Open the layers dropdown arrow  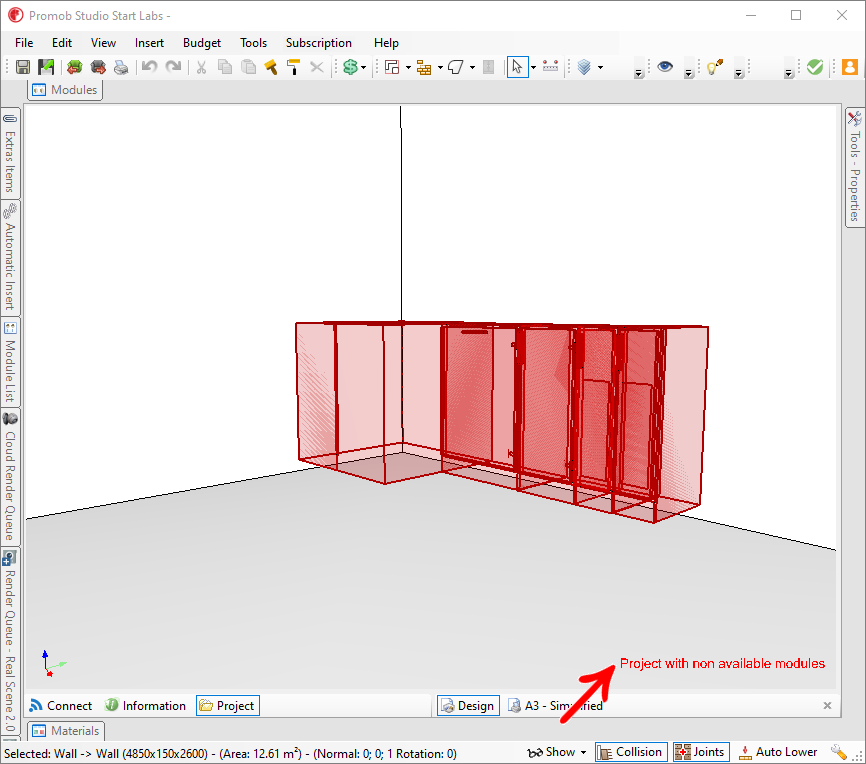coord(600,68)
